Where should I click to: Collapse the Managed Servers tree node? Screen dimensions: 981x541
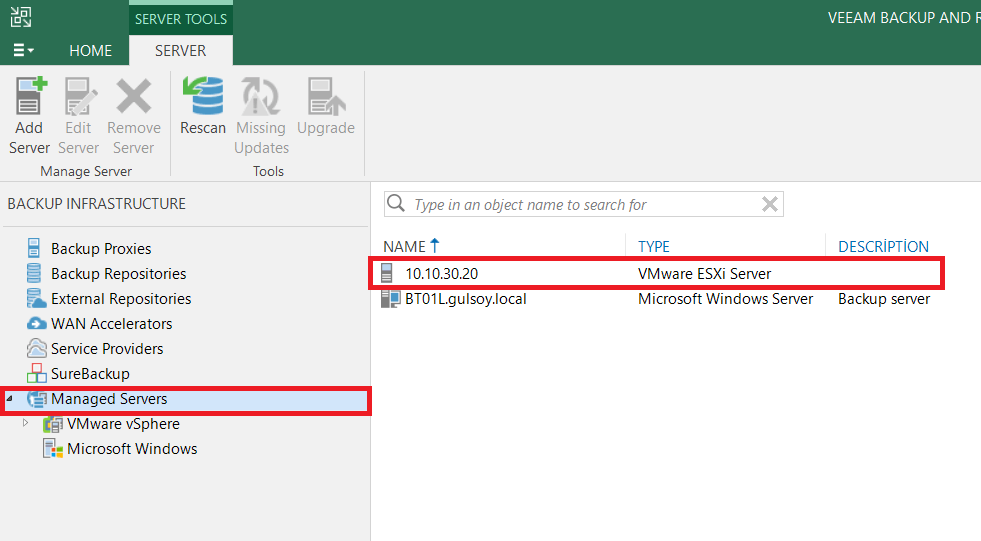pos(10,399)
